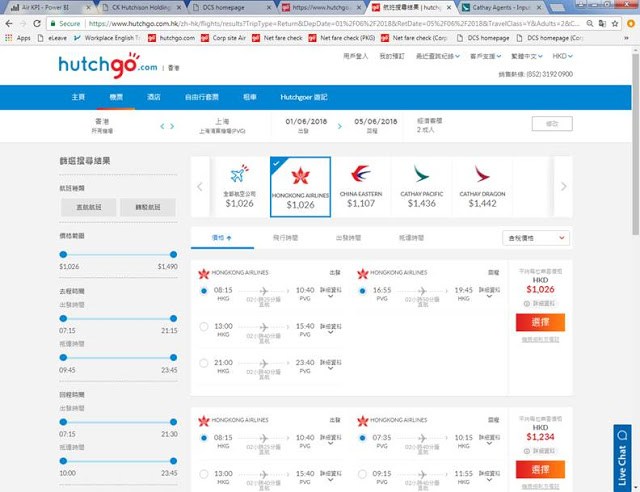Sort results by the flight duration tab

pyautogui.click(x=285, y=238)
